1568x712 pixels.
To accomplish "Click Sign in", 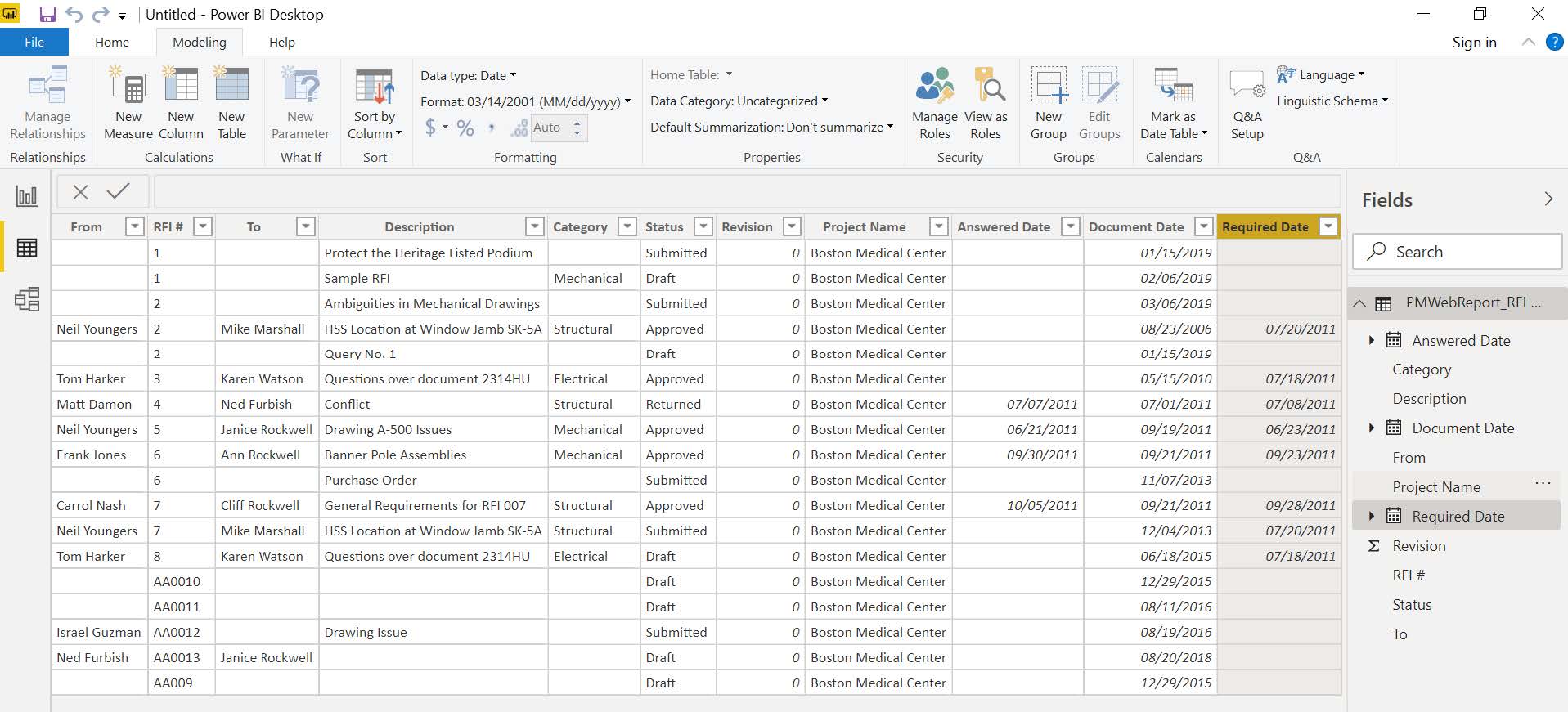I will coord(1474,43).
